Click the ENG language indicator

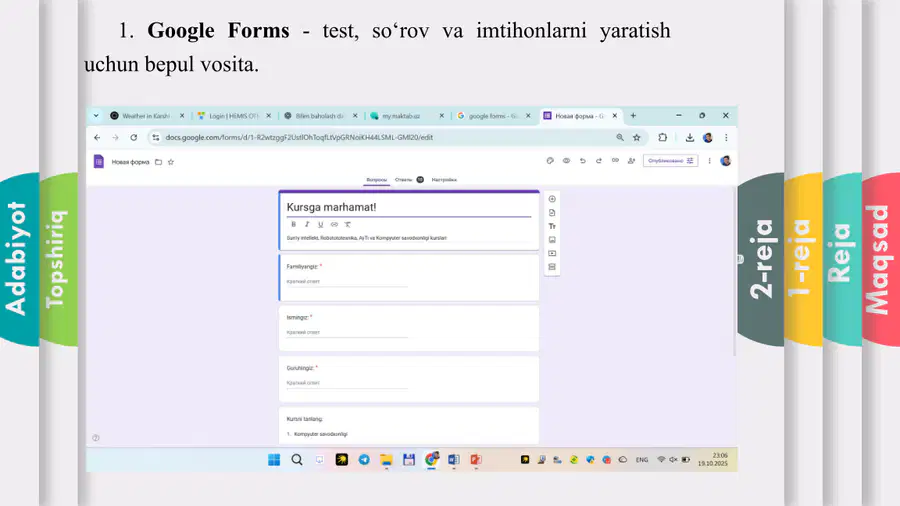(642, 460)
